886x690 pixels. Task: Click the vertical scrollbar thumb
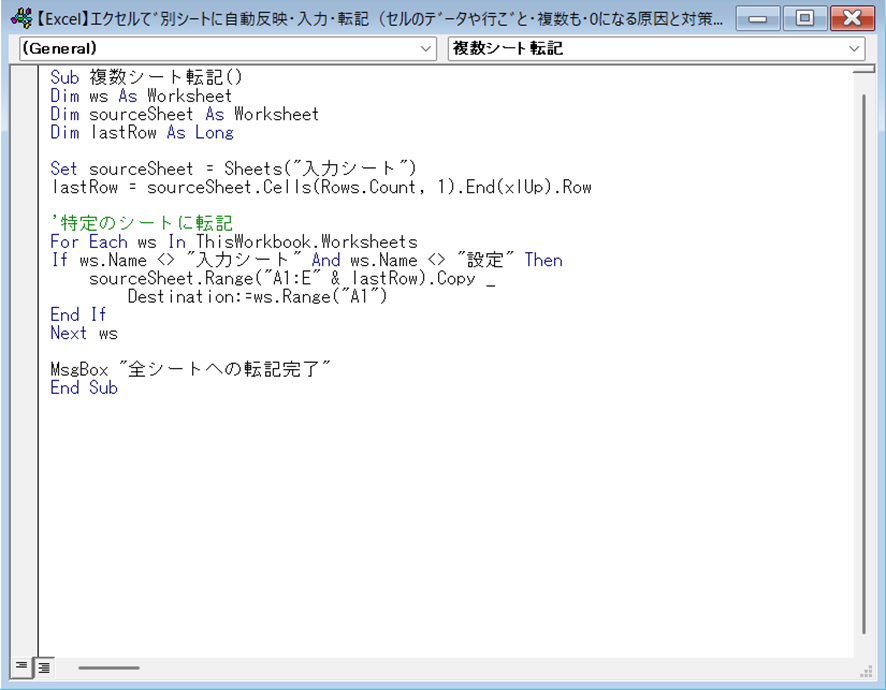tap(863, 360)
